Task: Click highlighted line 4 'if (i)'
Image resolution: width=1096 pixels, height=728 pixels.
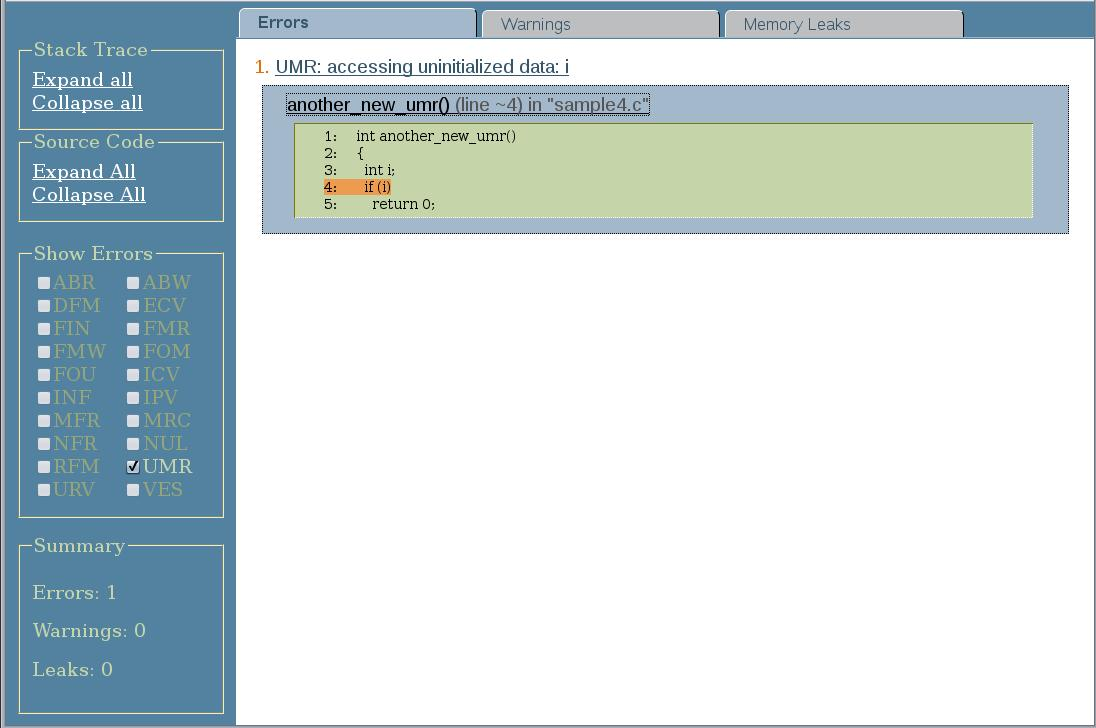Action: click(x=357, y=187)
